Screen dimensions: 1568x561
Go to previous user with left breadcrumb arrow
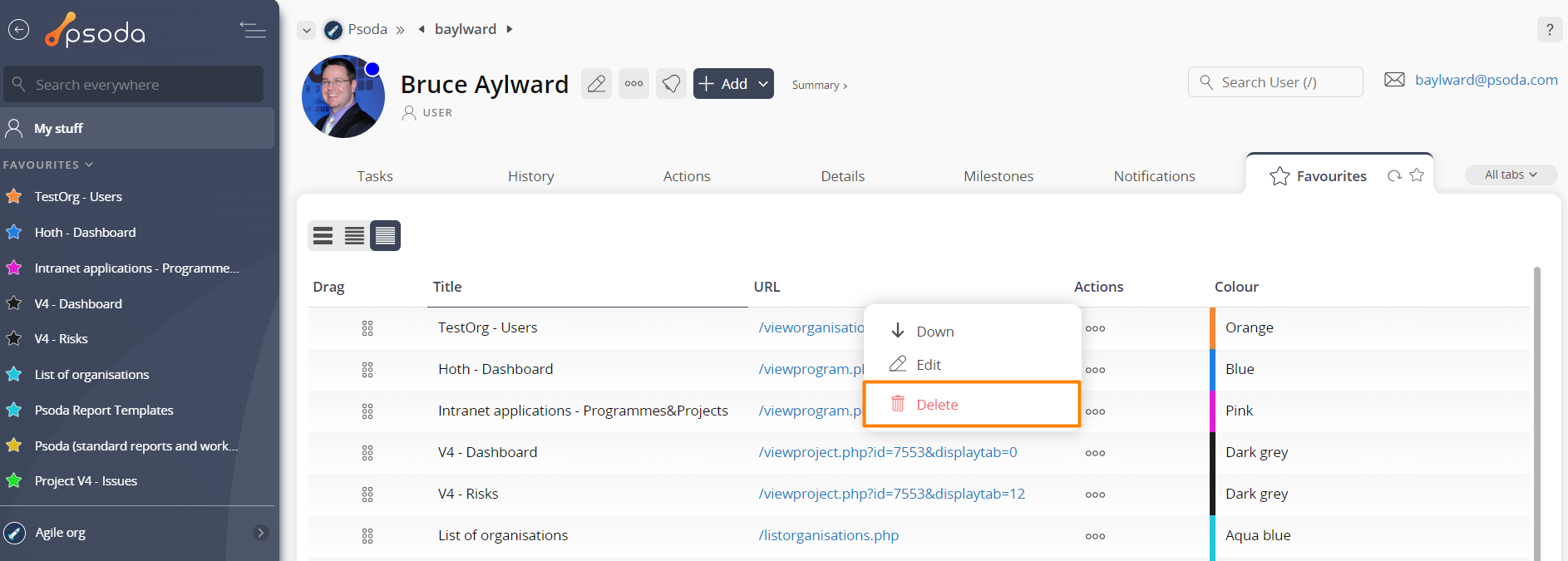422,29
